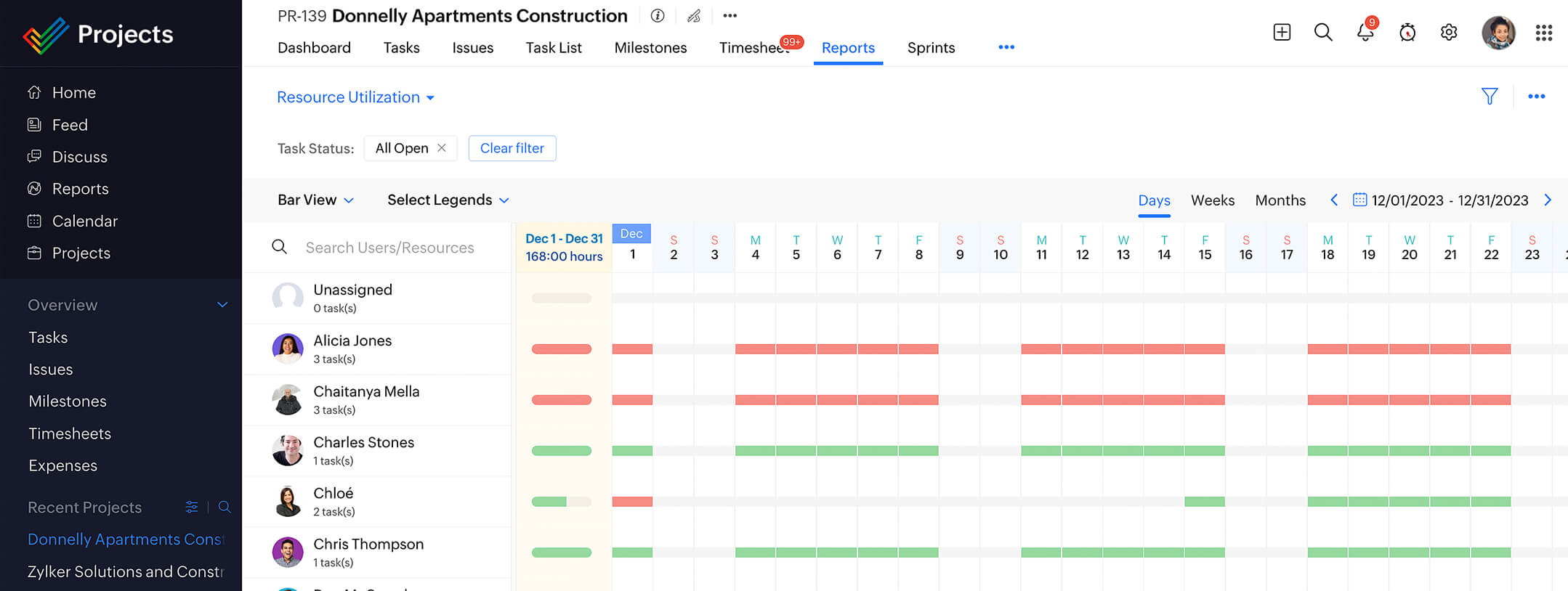Click the filter funnel icon
The width and height of the screenshot is (1568, 591).
[1489, 97]
